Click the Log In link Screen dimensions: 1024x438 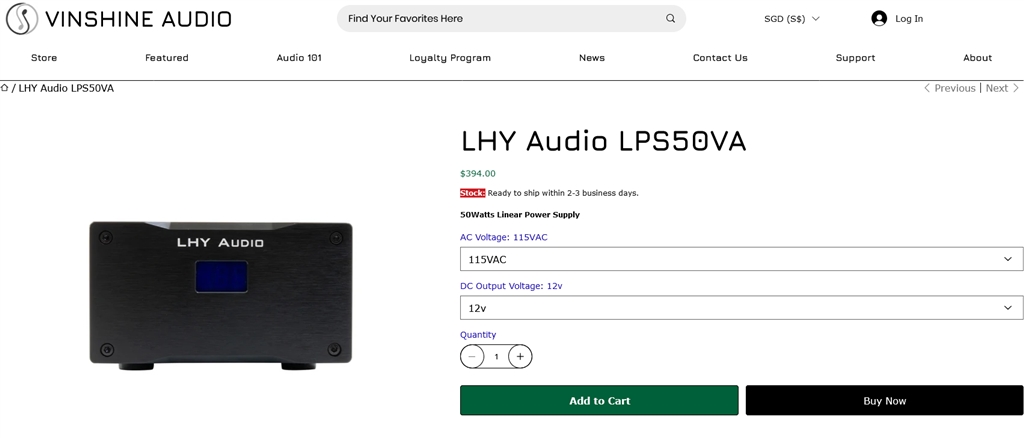click(909, 18)
